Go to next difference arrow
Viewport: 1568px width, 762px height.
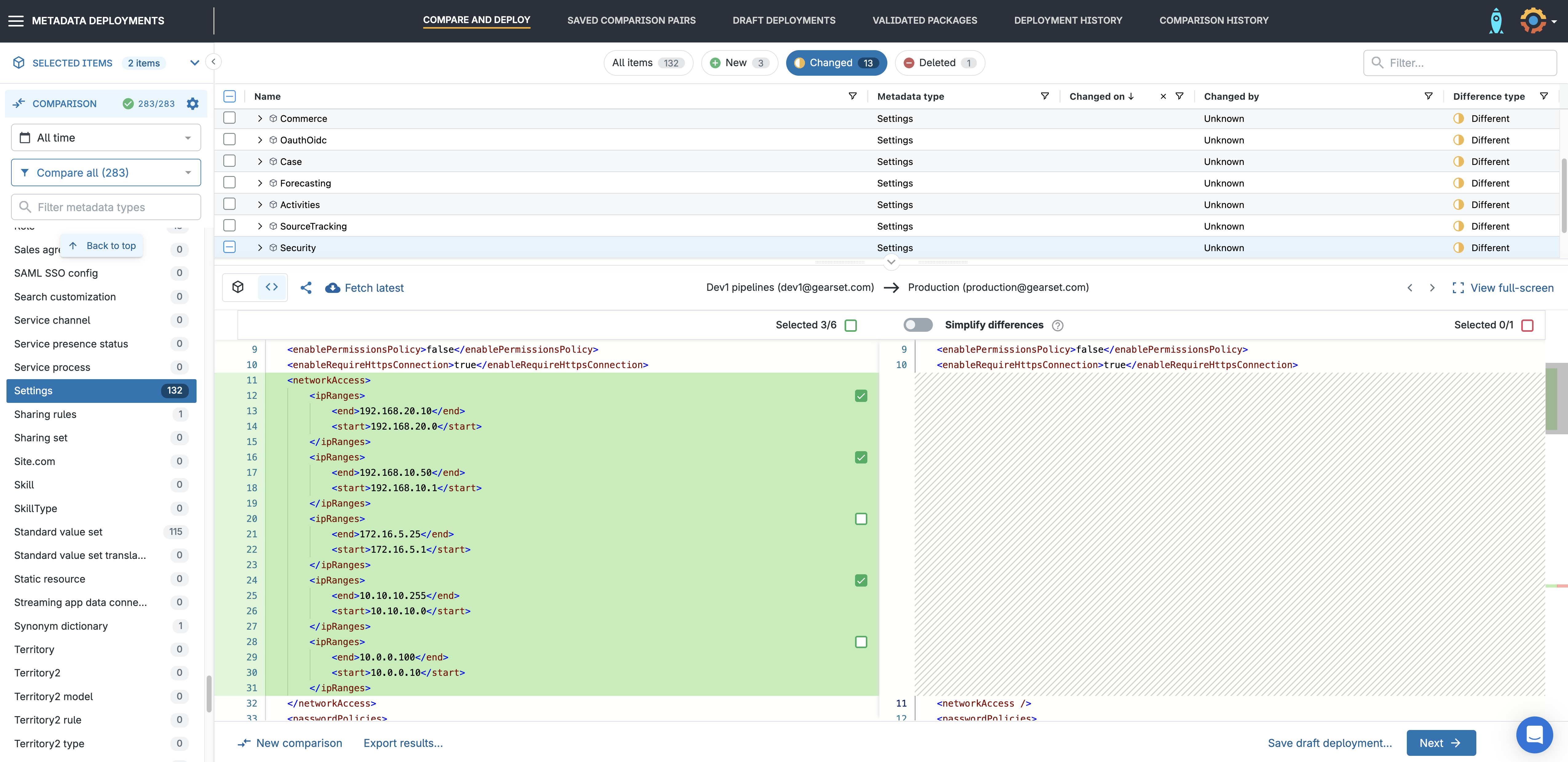pyautogui.click(x=1432, y=287)
